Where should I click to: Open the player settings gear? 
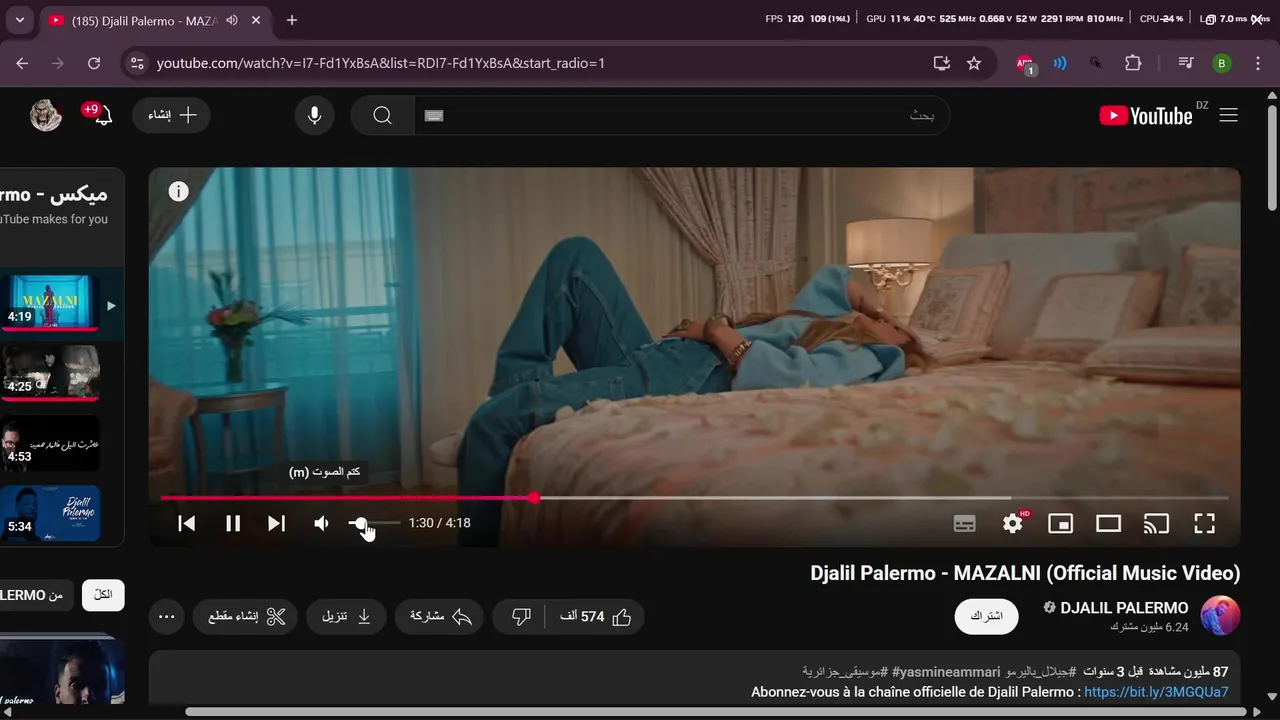1013,523
